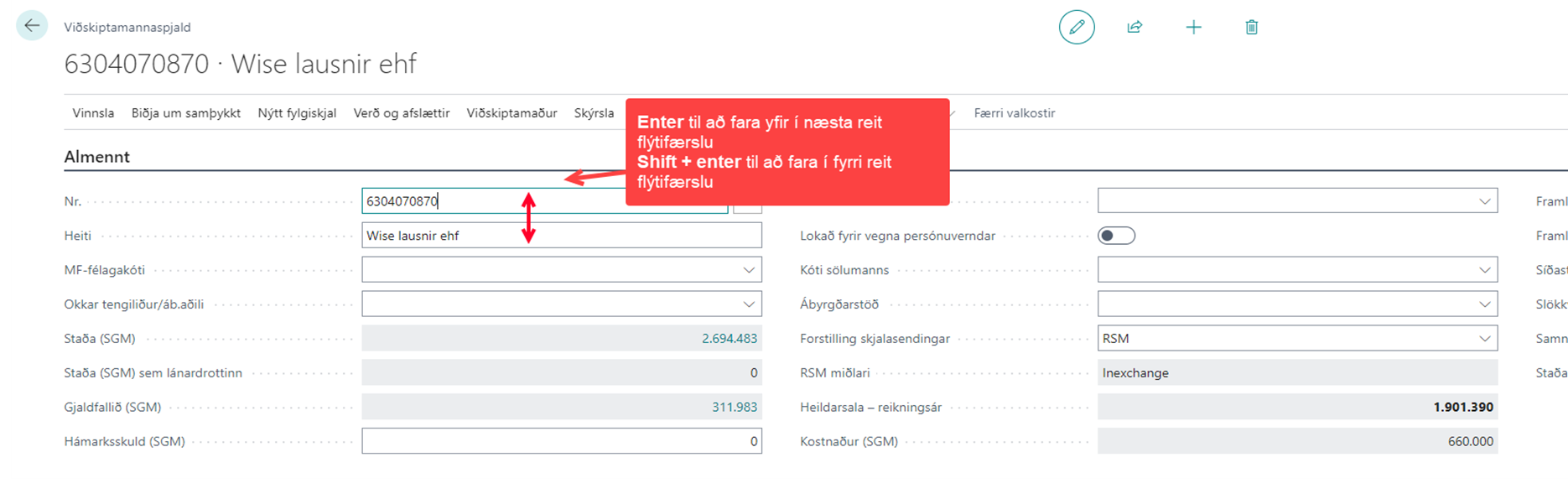Image resolution: width=1568 pixels, height=499 pixels.
Task: Toggle Lokað fyrir vegna persónuverndar switch
Action: (x=1116, y=236)
